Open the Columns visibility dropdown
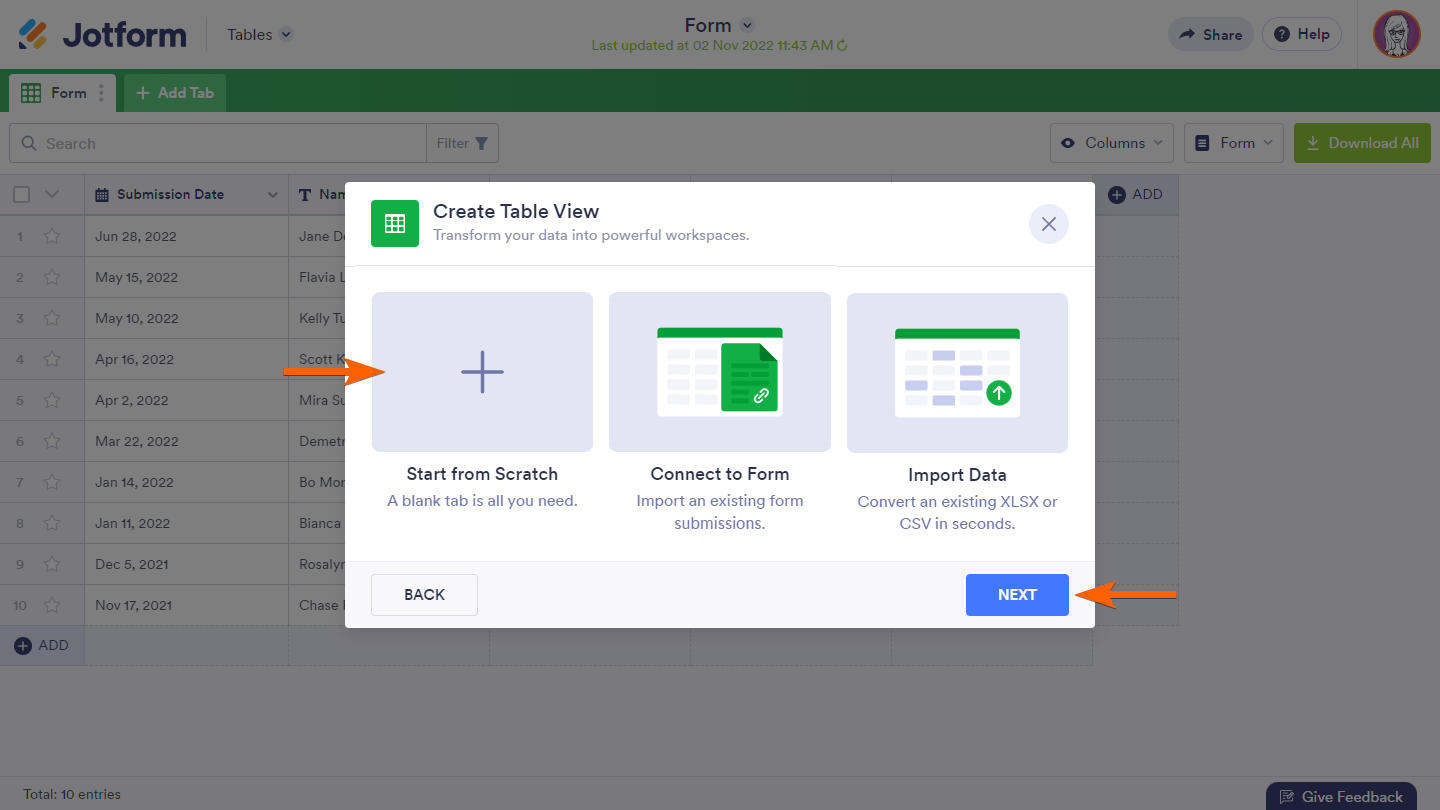 tap(1113, 143)
